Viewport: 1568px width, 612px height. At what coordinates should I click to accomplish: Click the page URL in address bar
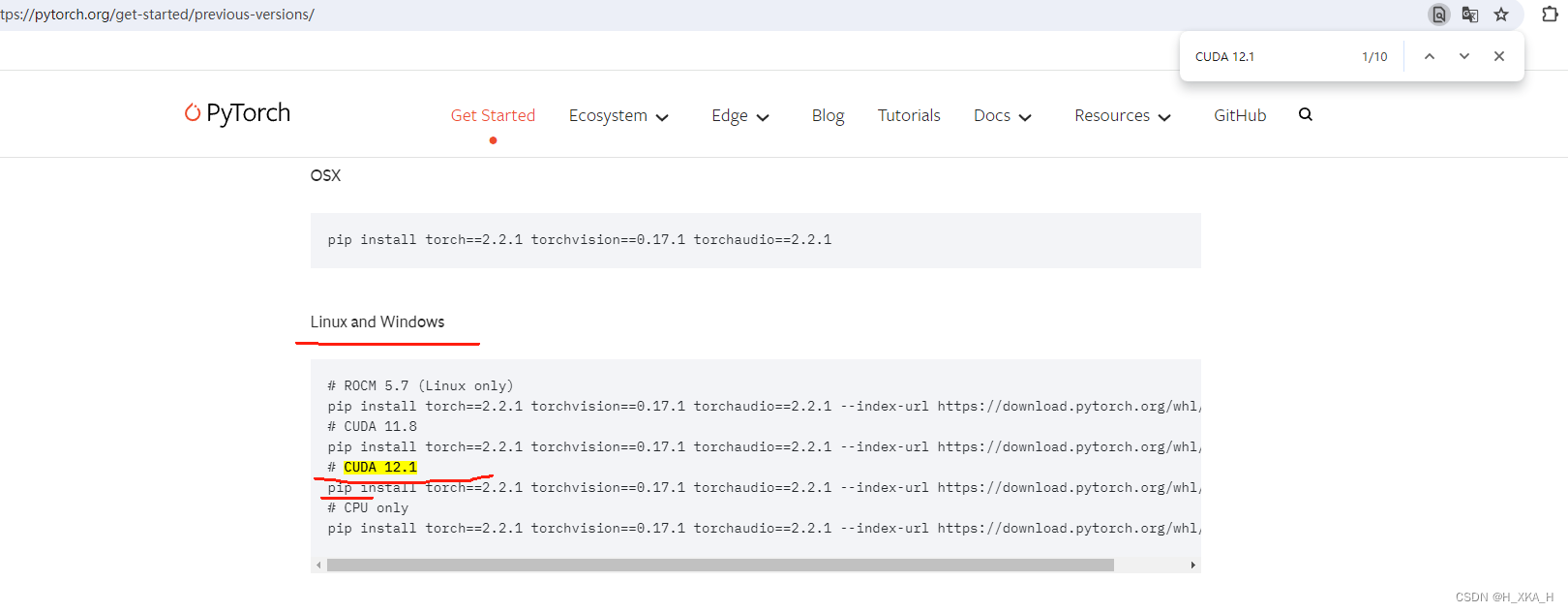[x=157, y=15]
